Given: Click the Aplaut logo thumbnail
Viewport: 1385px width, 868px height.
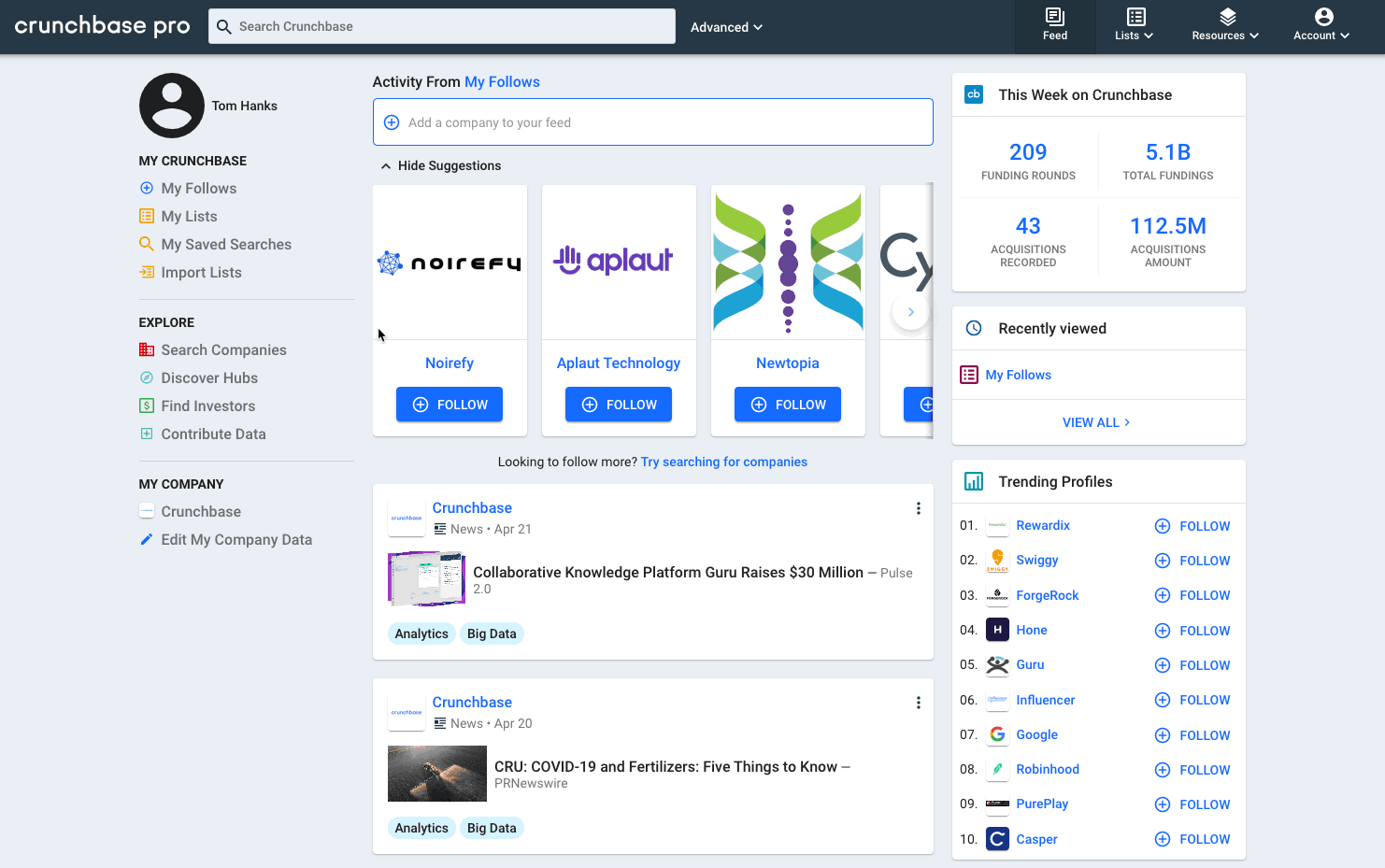Looking at the screenshot, I should (619, 263).
